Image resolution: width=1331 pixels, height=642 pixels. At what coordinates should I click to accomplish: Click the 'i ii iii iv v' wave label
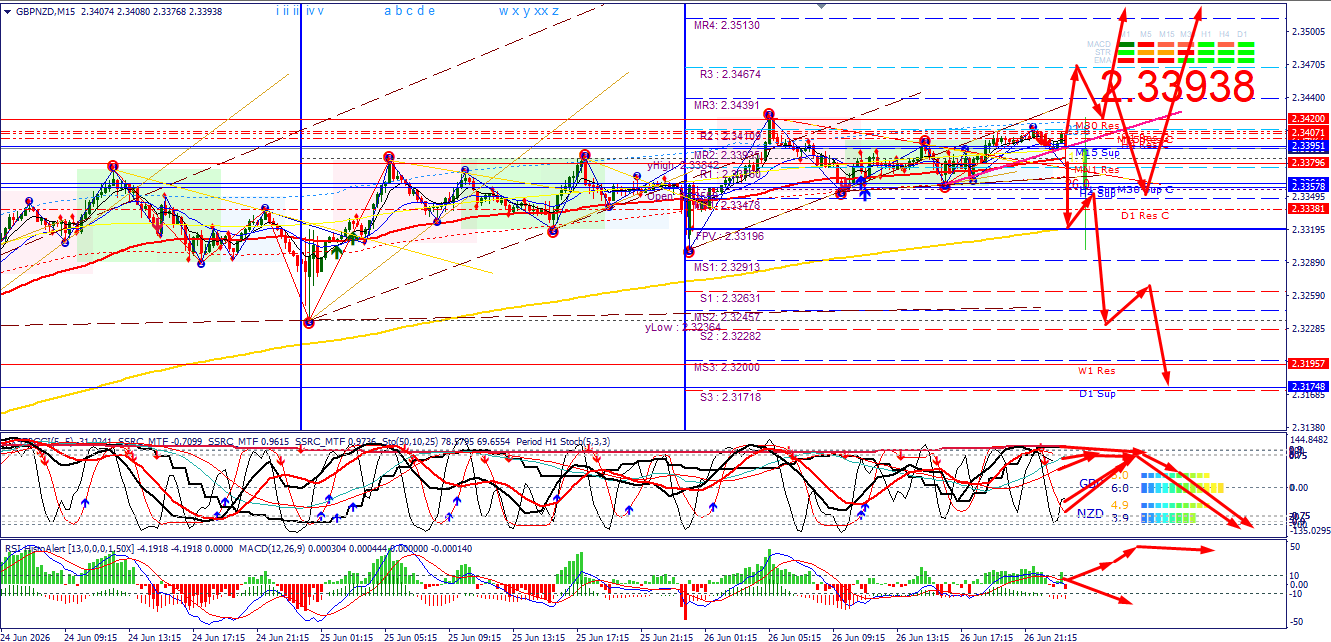tap(301, 11)
